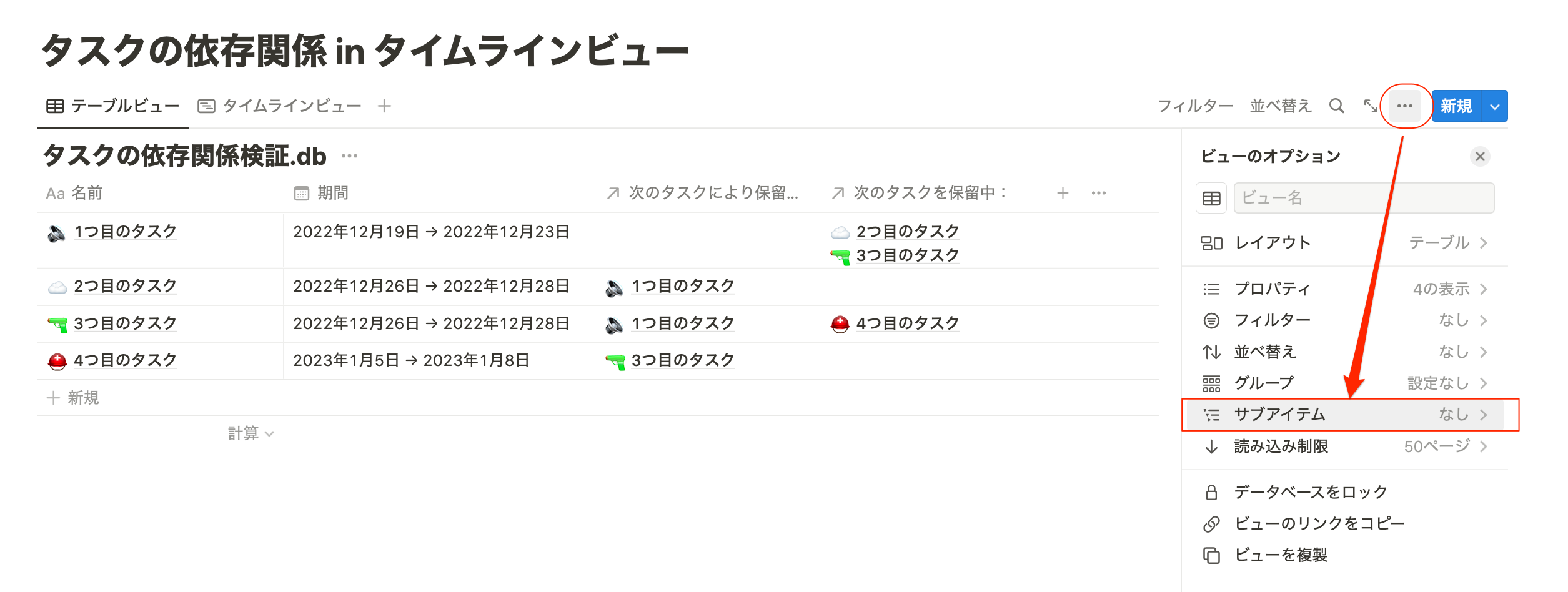
Task: Close the view options panel
Action: tap(1480, 157)
